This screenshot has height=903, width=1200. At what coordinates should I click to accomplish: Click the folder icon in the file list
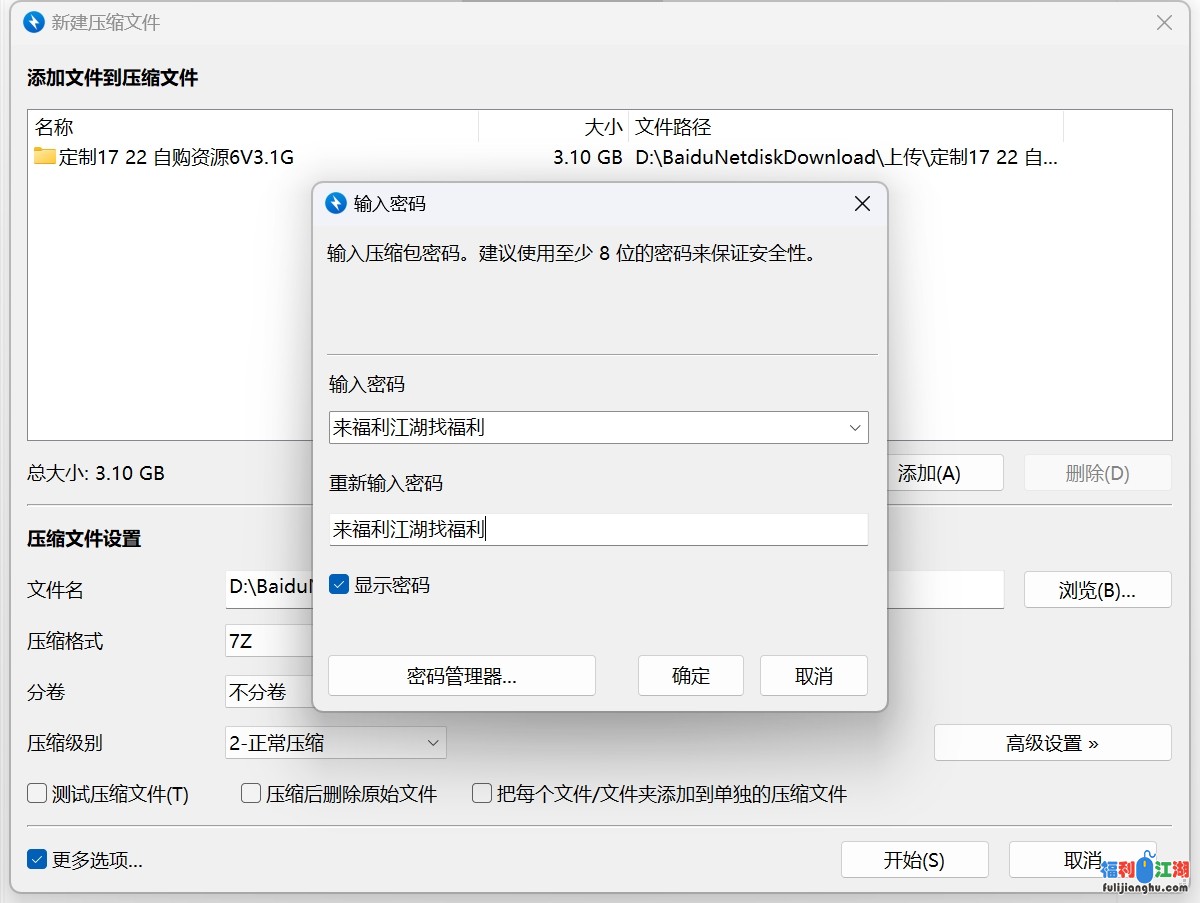[x=45, y=156]
